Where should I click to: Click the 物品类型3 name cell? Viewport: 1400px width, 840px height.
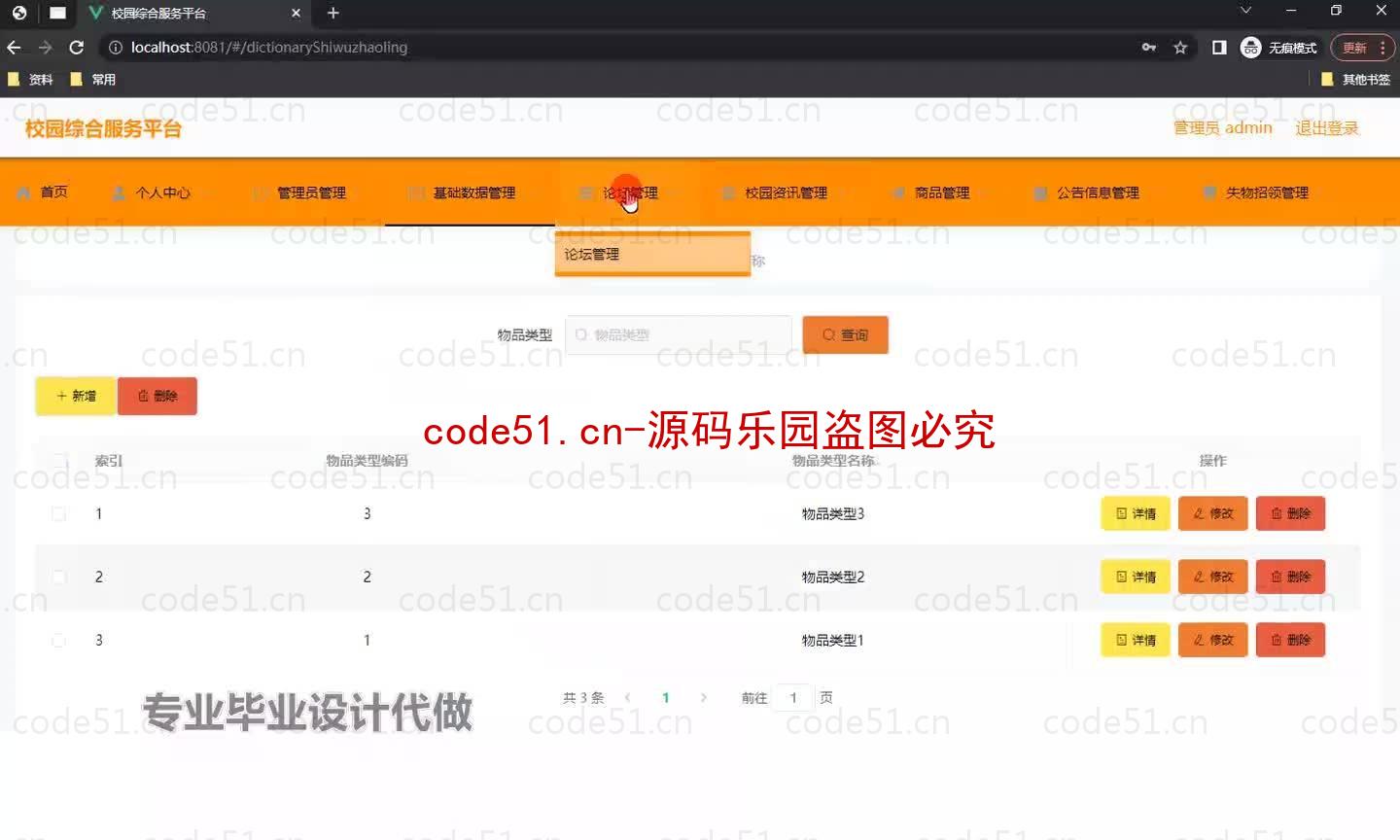tap(833, 513)
